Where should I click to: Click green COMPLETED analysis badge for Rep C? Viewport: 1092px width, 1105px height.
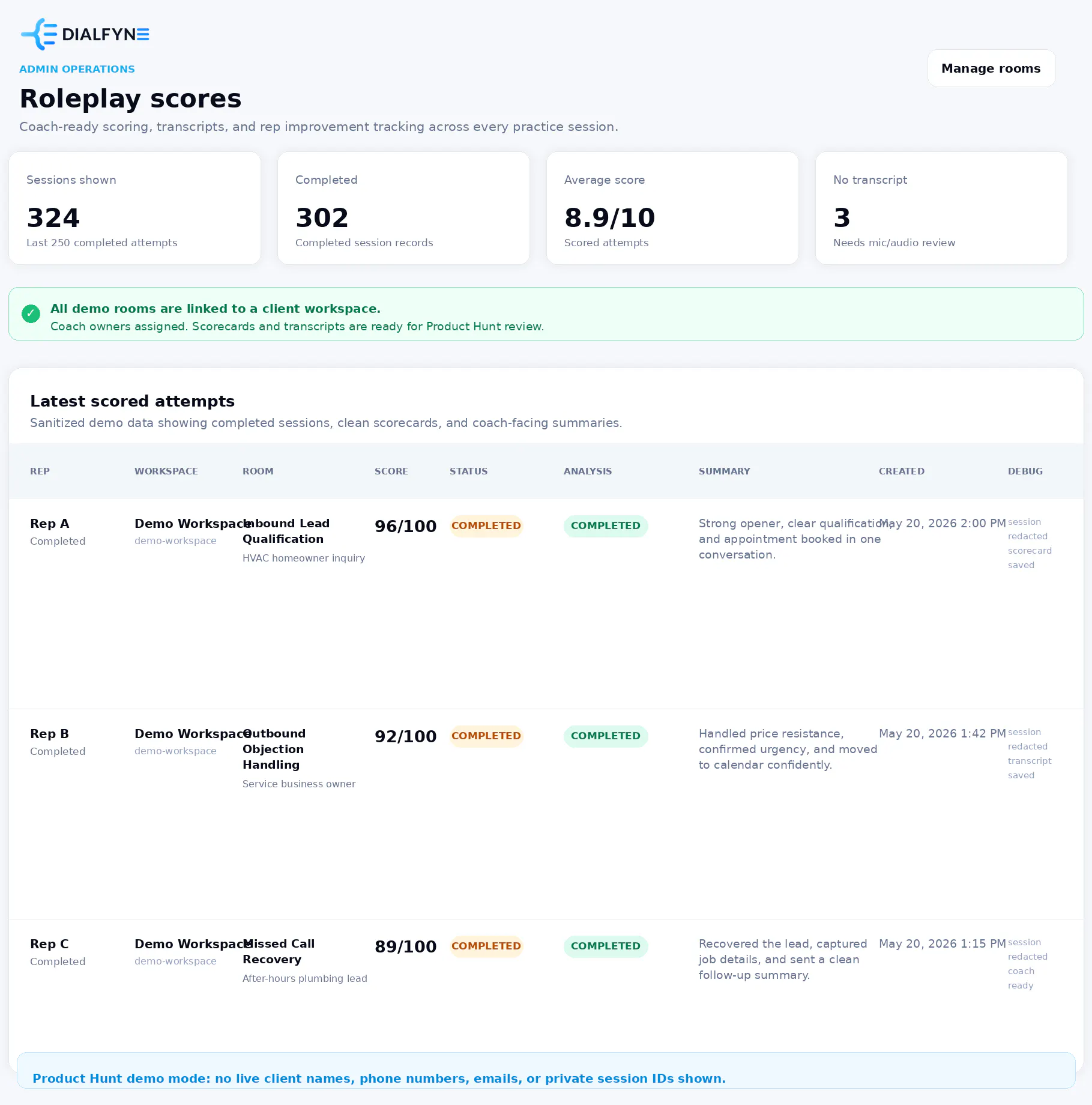coord(606,946)
